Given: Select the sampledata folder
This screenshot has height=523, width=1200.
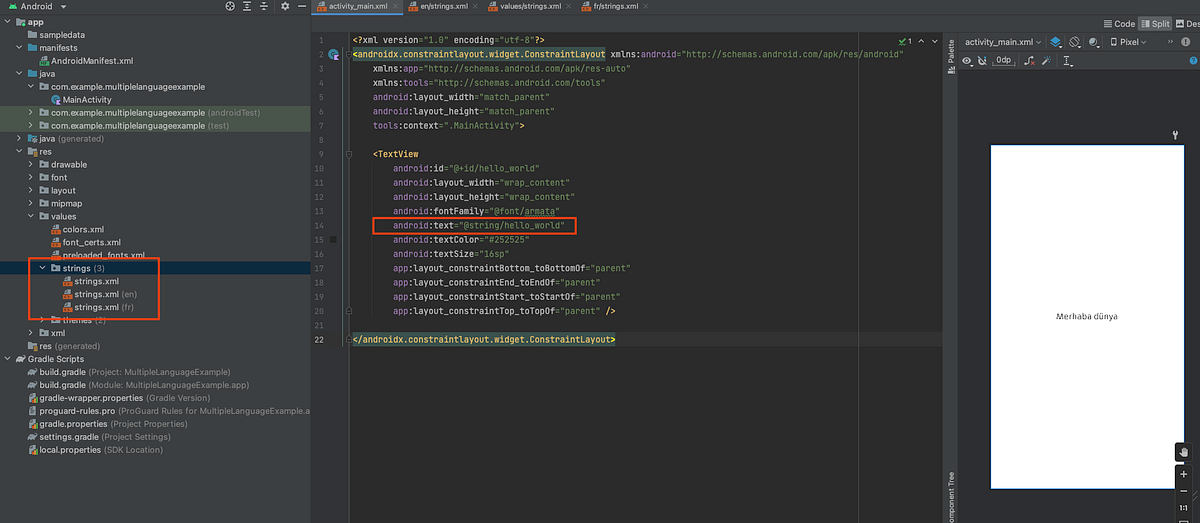Looking at the screenshot, I should pos(58,34).
